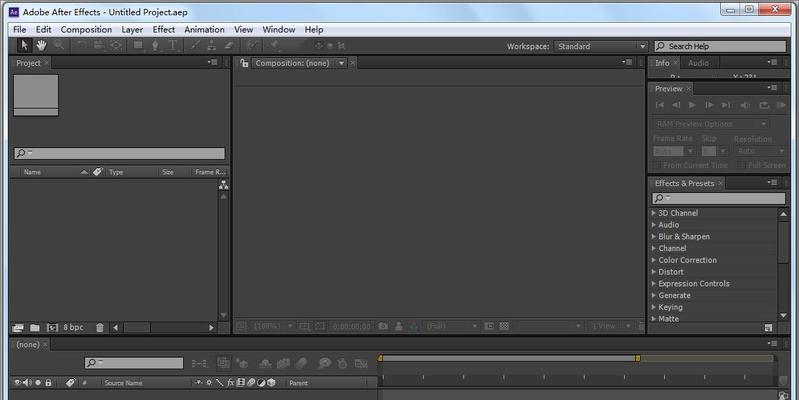The height and width of the screenshot is (400, 799).
Task: Open the Graph Editor in timeline
Action: (361, 363)
